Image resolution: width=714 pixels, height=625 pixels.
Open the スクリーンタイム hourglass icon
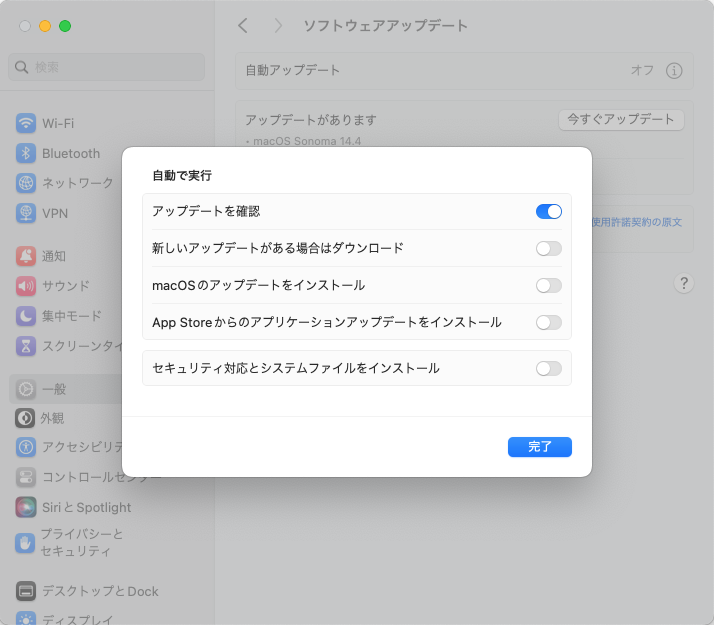[x=26, y=346]
